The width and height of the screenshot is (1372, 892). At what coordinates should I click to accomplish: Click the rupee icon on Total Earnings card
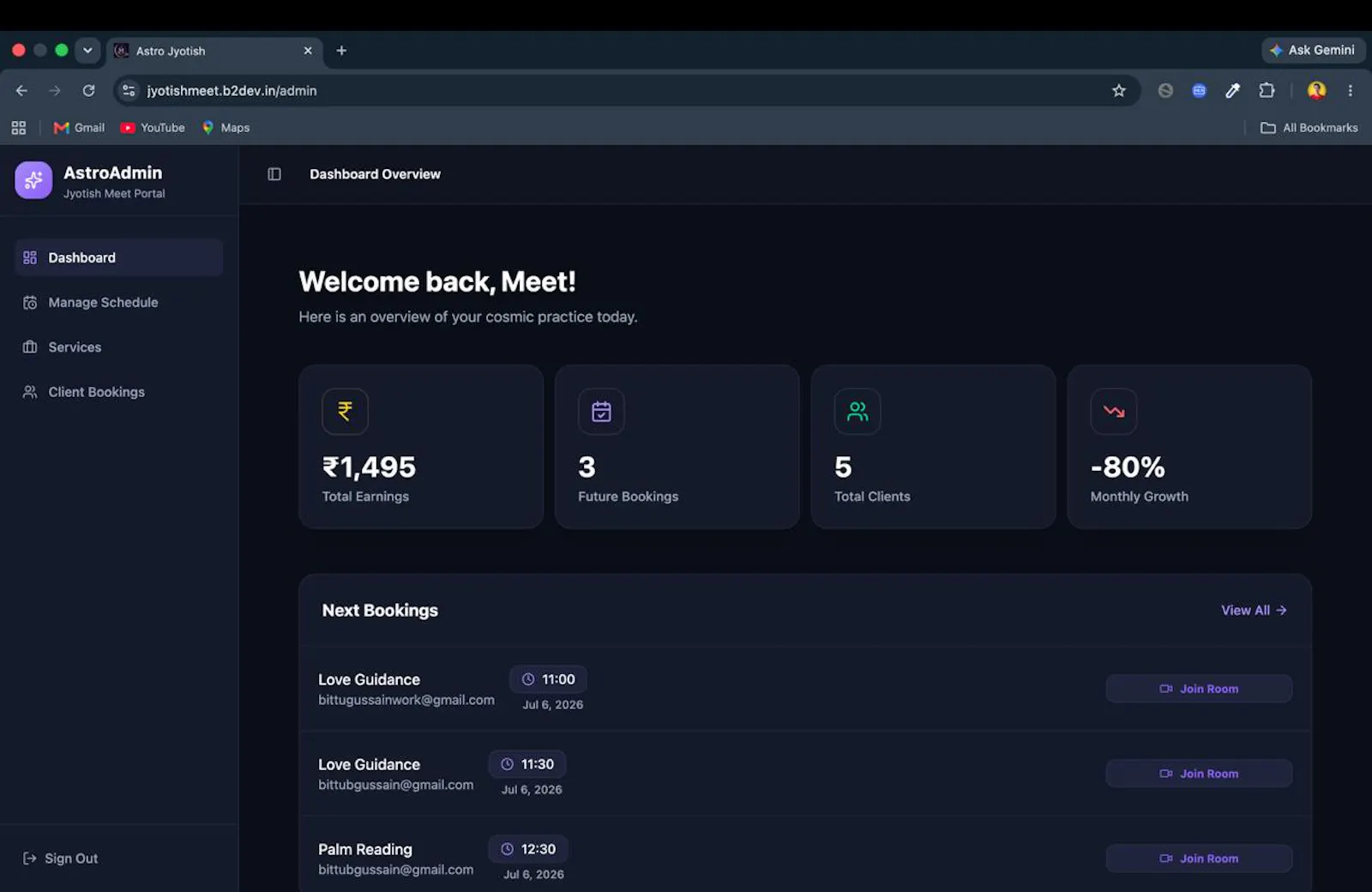pos(345,412)
